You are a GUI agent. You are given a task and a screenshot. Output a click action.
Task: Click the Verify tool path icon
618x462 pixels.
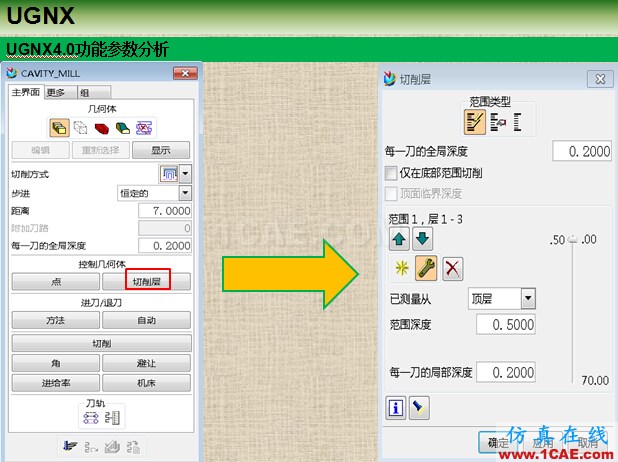pyautogui.click(x=112, y=447)
